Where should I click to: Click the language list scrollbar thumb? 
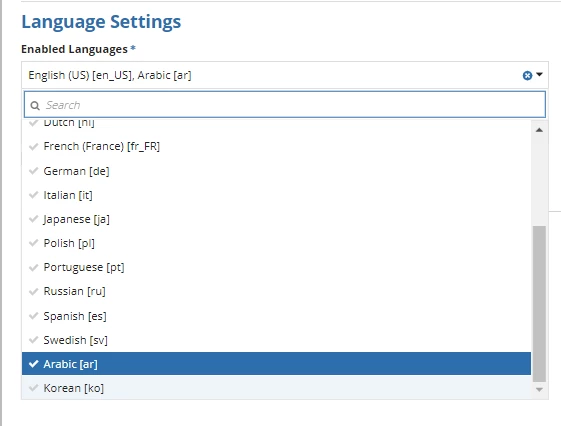(539, 304)
